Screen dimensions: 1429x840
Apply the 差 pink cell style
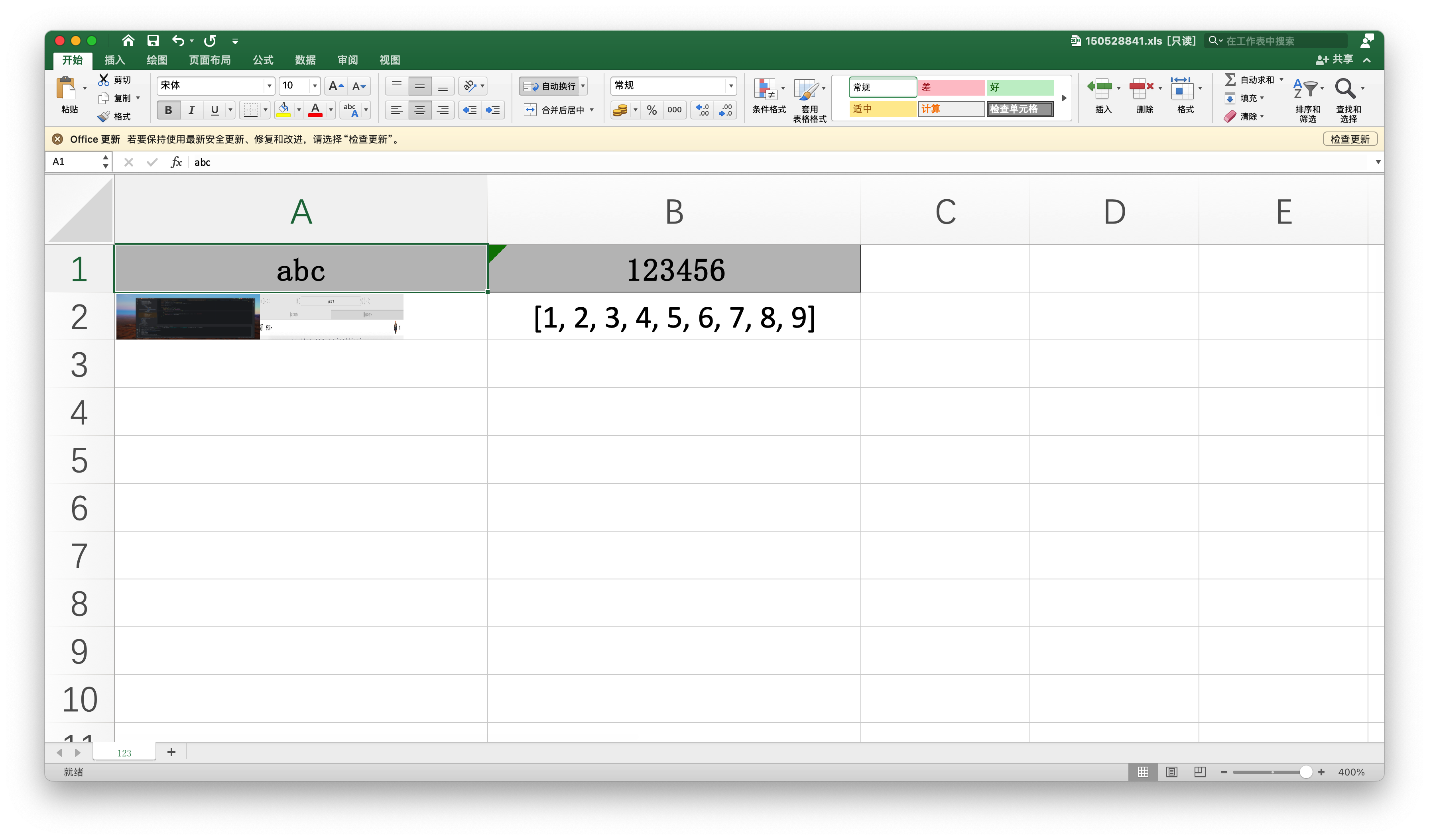951,87
